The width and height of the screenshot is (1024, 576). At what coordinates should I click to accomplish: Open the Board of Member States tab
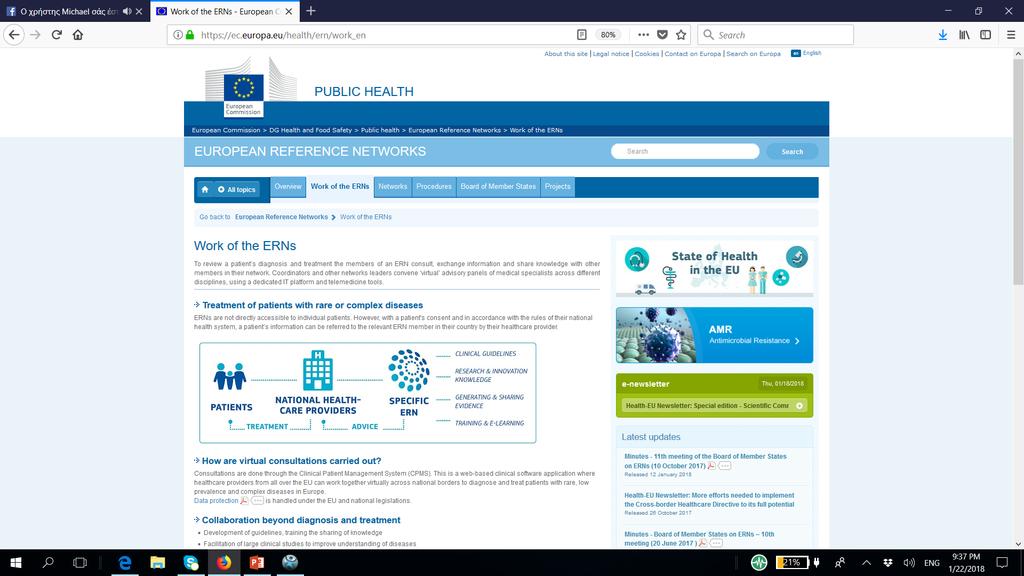pos(498,187)
